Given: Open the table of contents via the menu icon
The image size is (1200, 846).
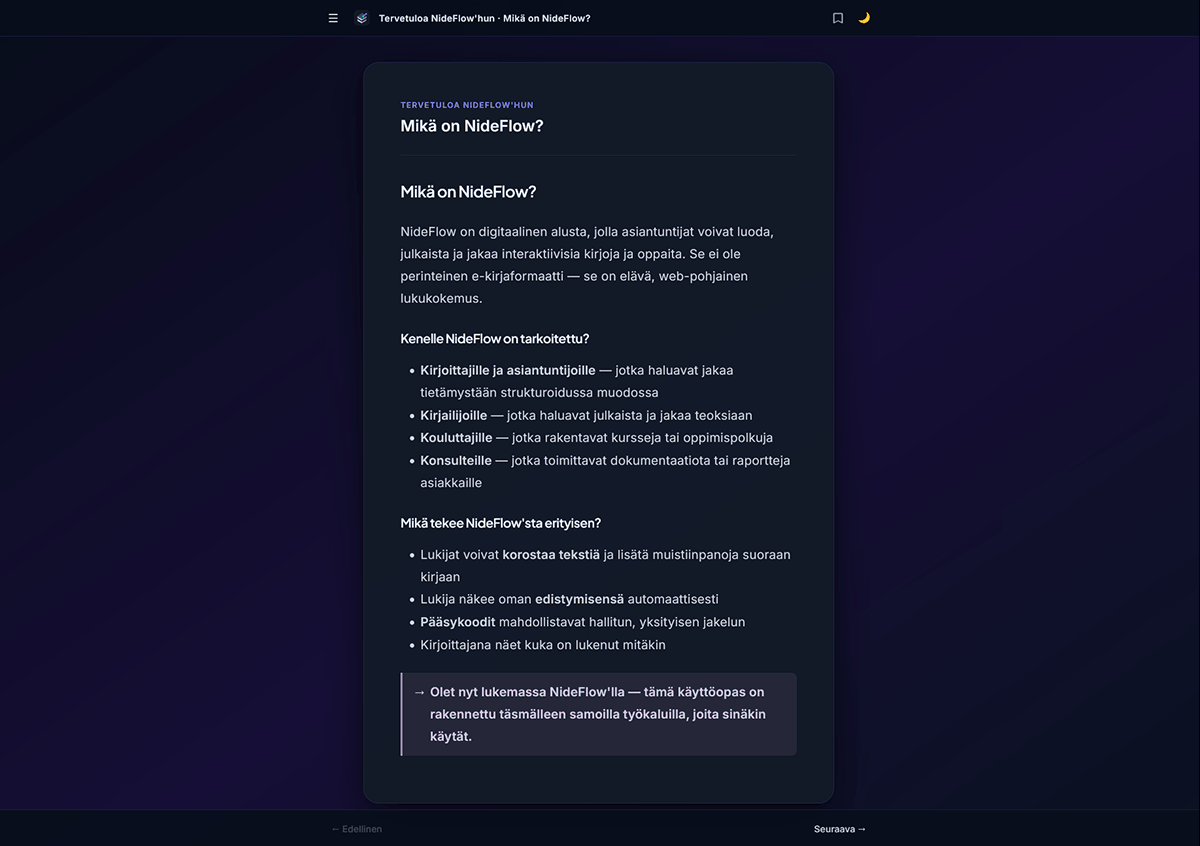Looking at the screenshot, I should click(x=332, y=18).
